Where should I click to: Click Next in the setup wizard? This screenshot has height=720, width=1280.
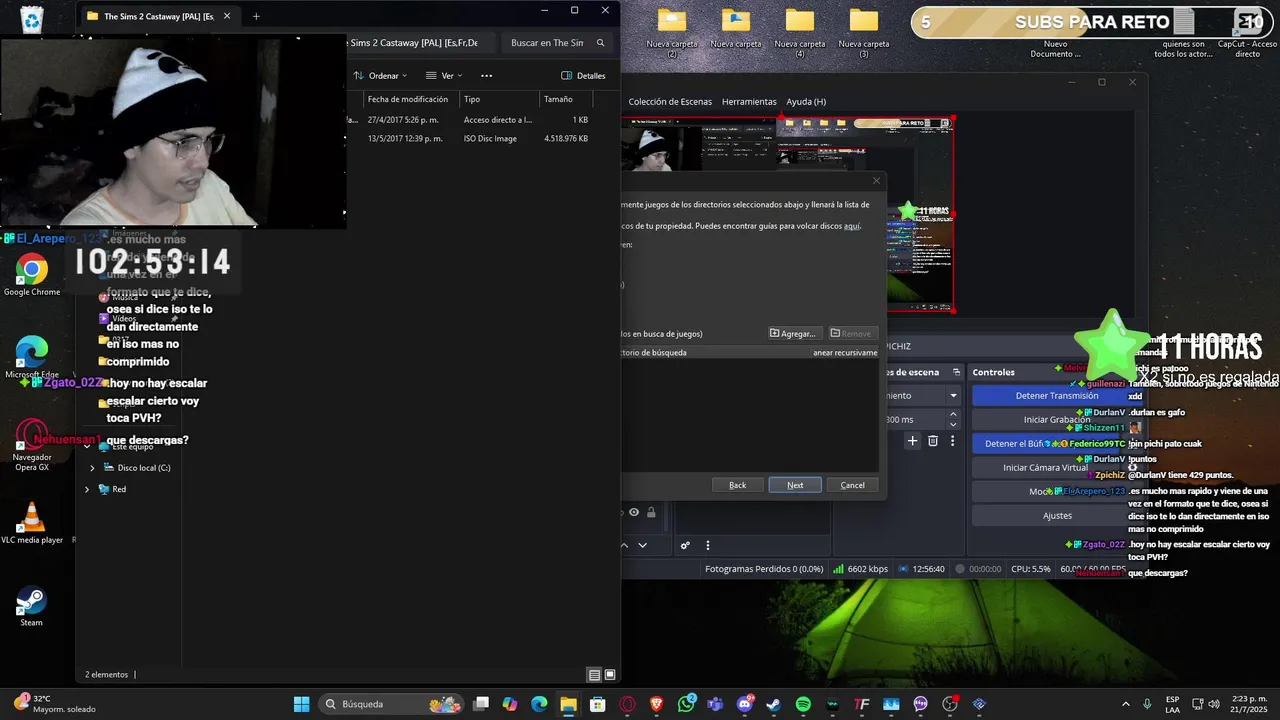(x=795, y=485)
